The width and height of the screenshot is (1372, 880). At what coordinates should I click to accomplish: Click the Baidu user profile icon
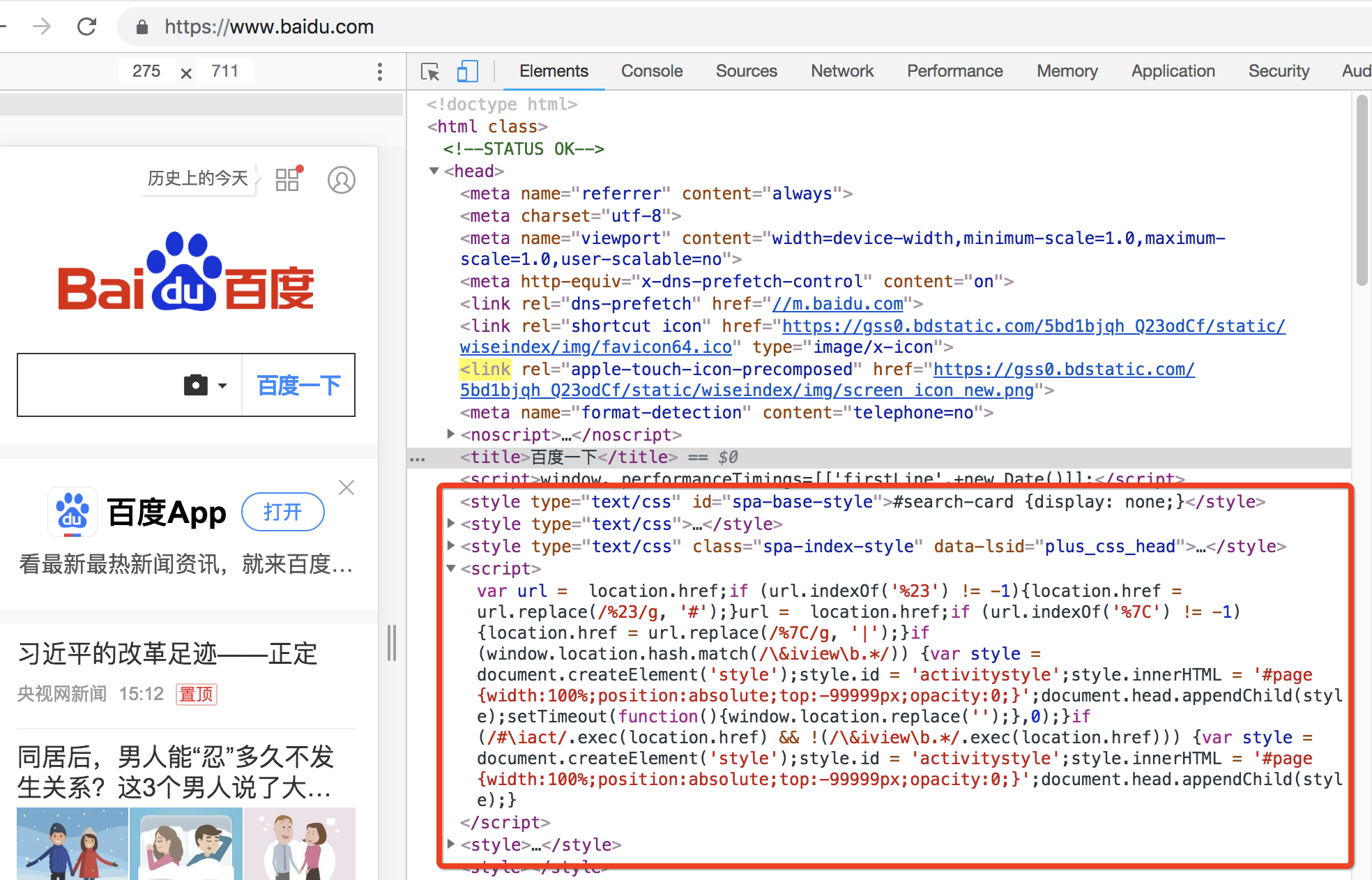[x=342, y=180]
